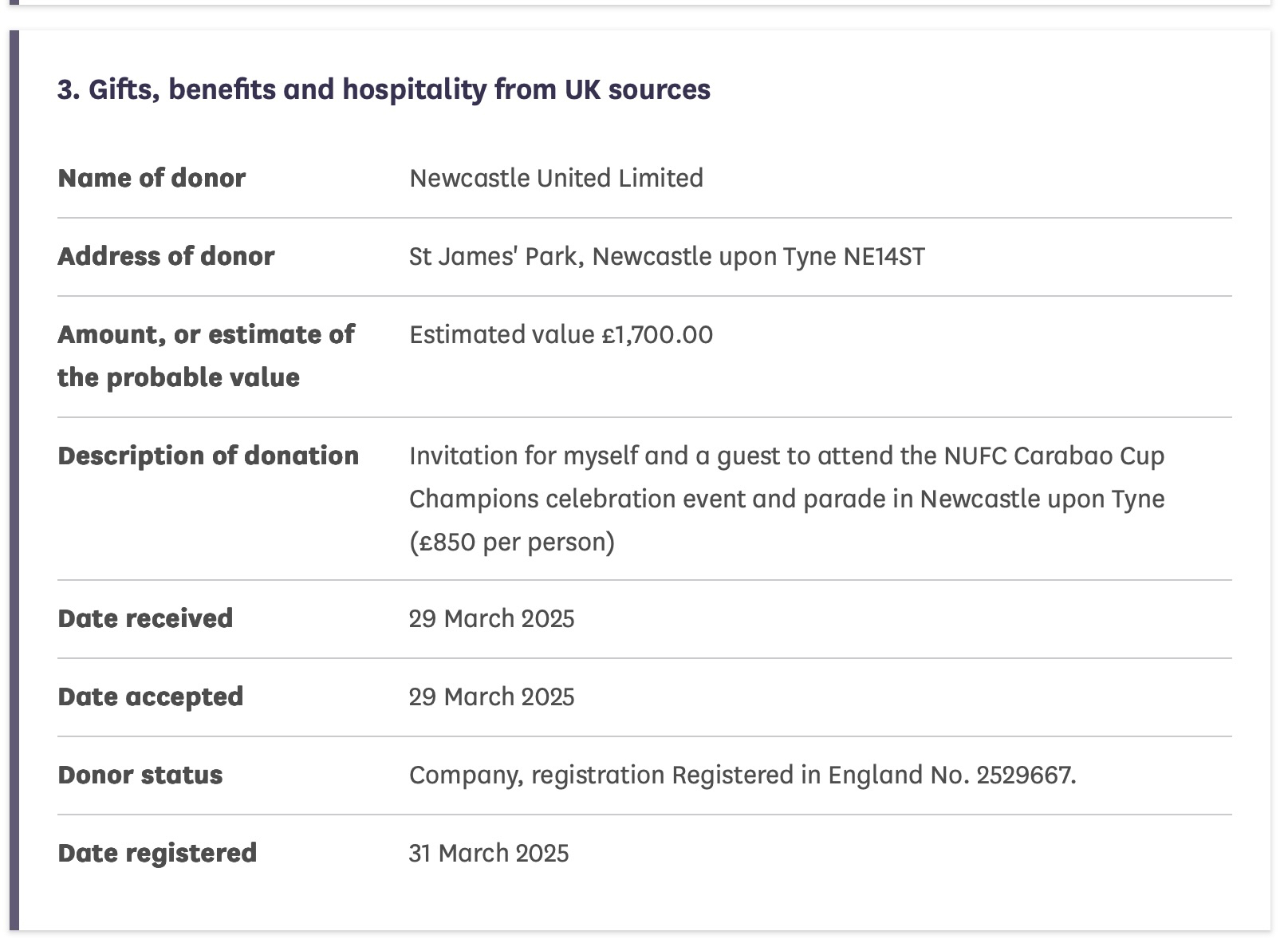Viewport: 1288px width, 947px height.
Task: Click the 'Date accepted' label
Action: [x=150, y=696]
